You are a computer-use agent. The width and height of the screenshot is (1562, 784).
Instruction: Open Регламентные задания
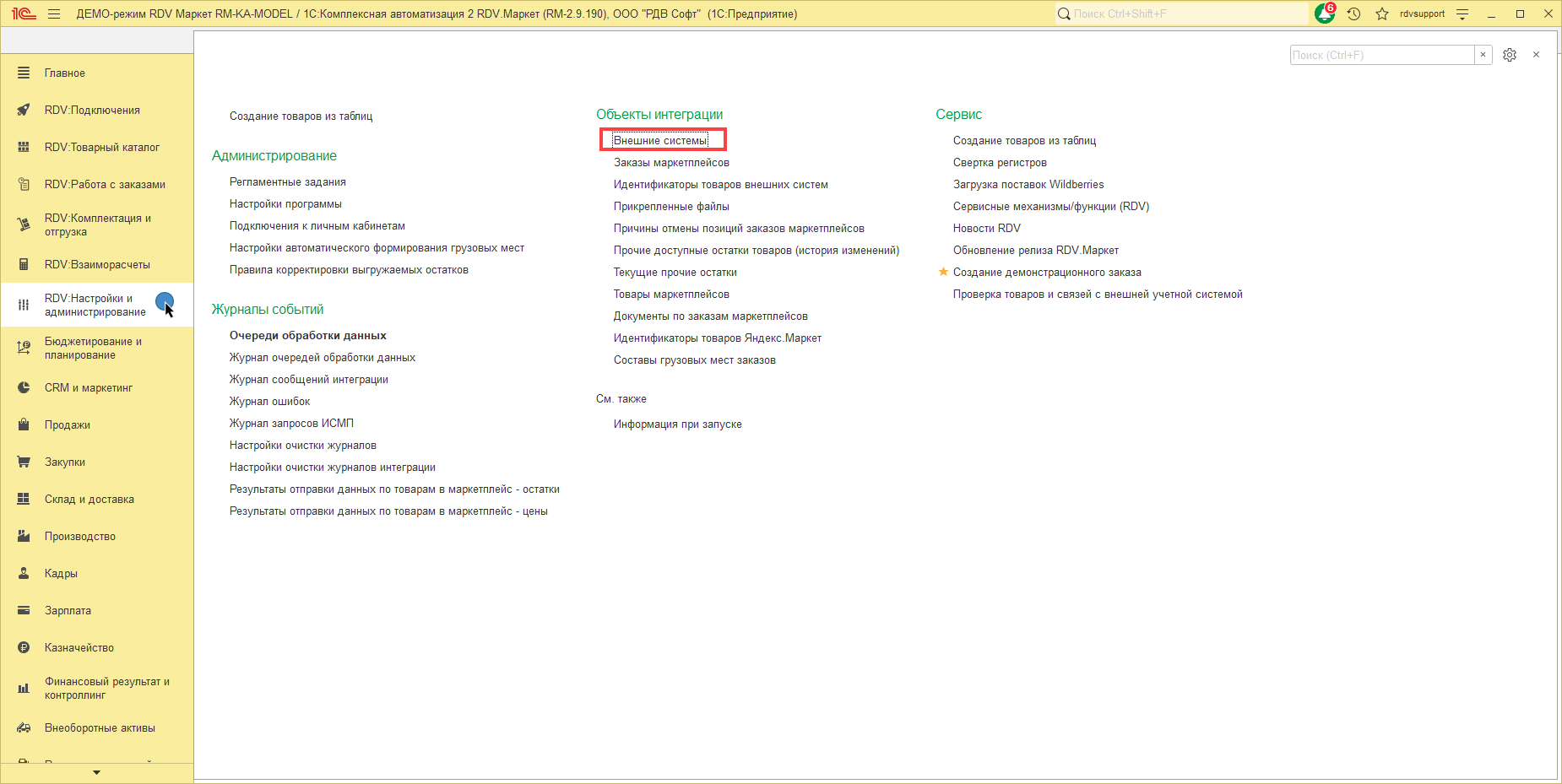pos(288,181)
